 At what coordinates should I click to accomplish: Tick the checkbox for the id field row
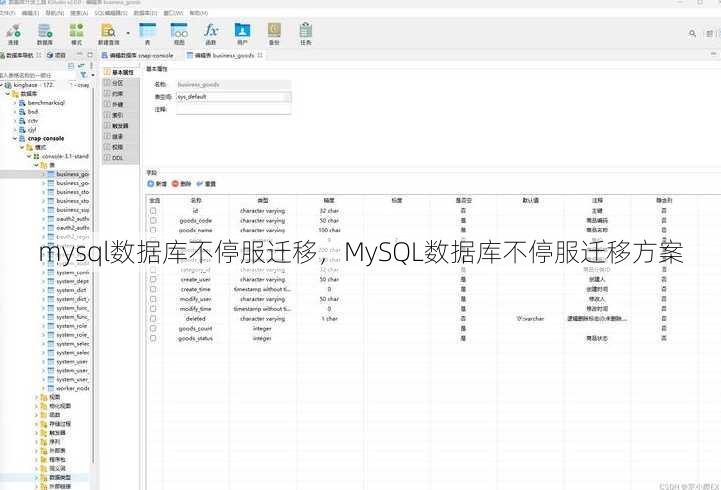click(153, 211)
